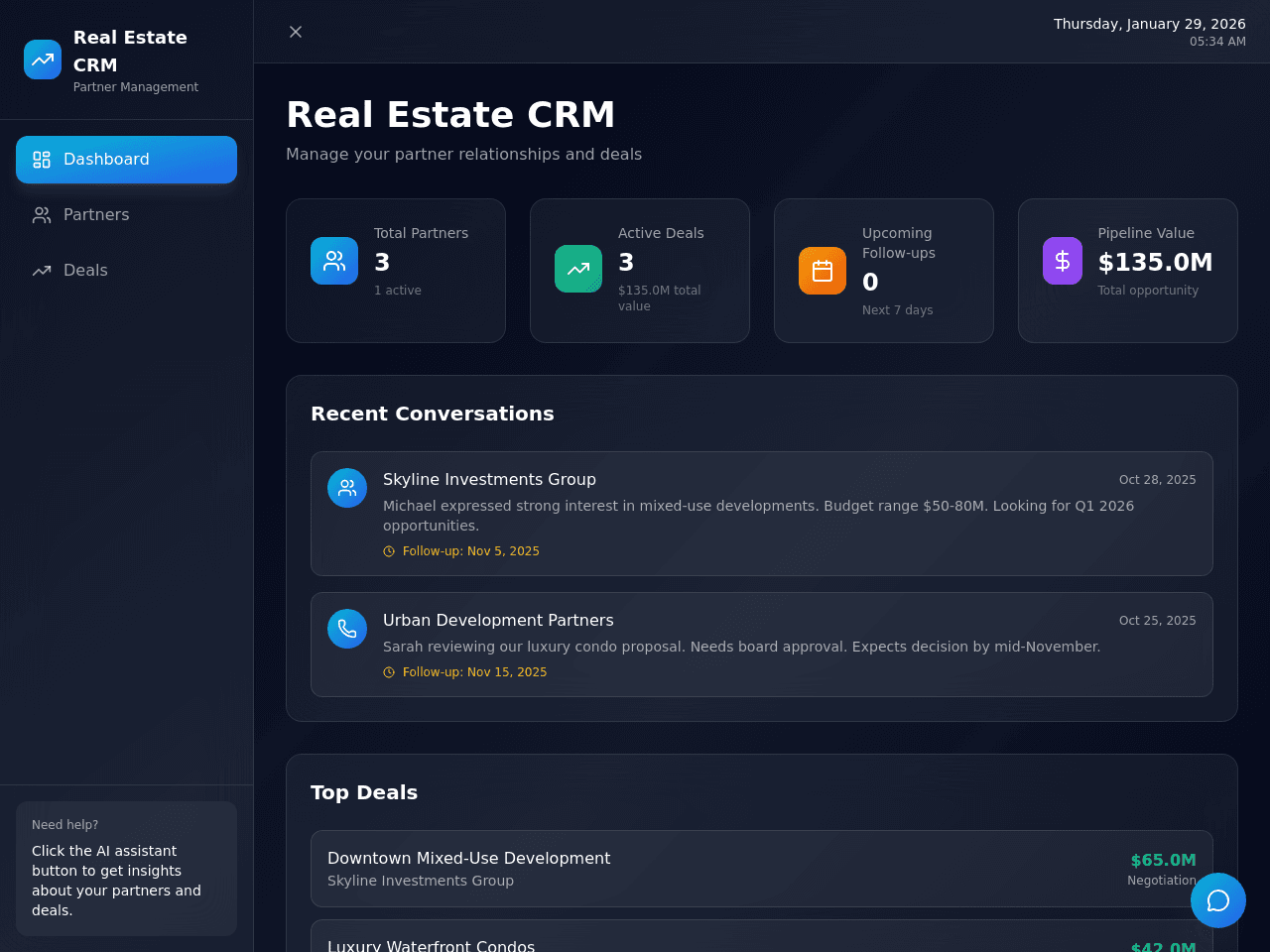The height and width of the screenshot is (952, 1270).
Task: Click the 'Total Partners' label
Action: click(x=422, y=233)
